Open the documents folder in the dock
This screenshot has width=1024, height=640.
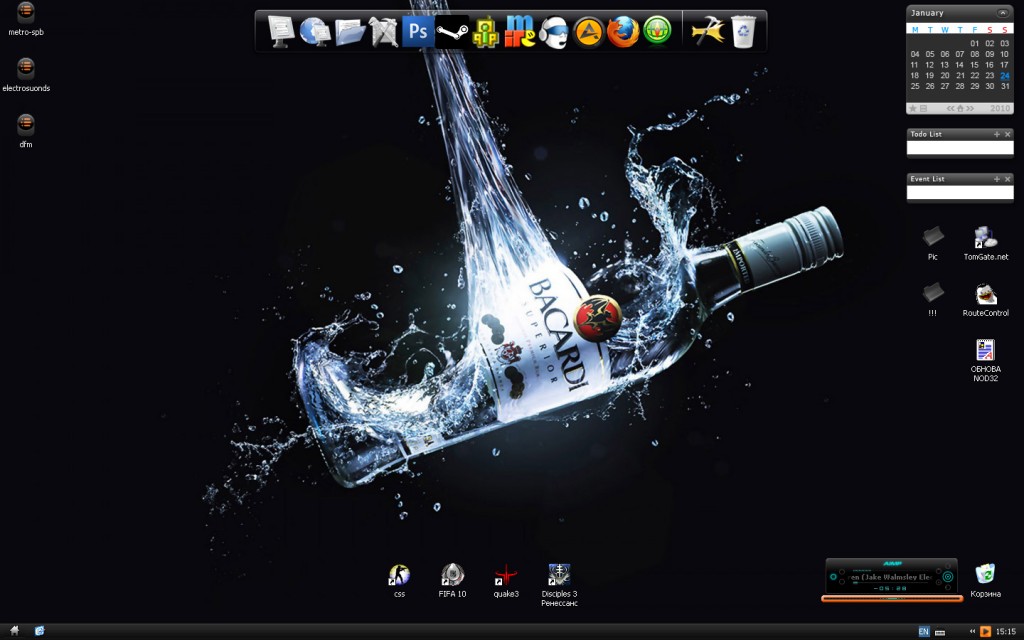(350, 32)
